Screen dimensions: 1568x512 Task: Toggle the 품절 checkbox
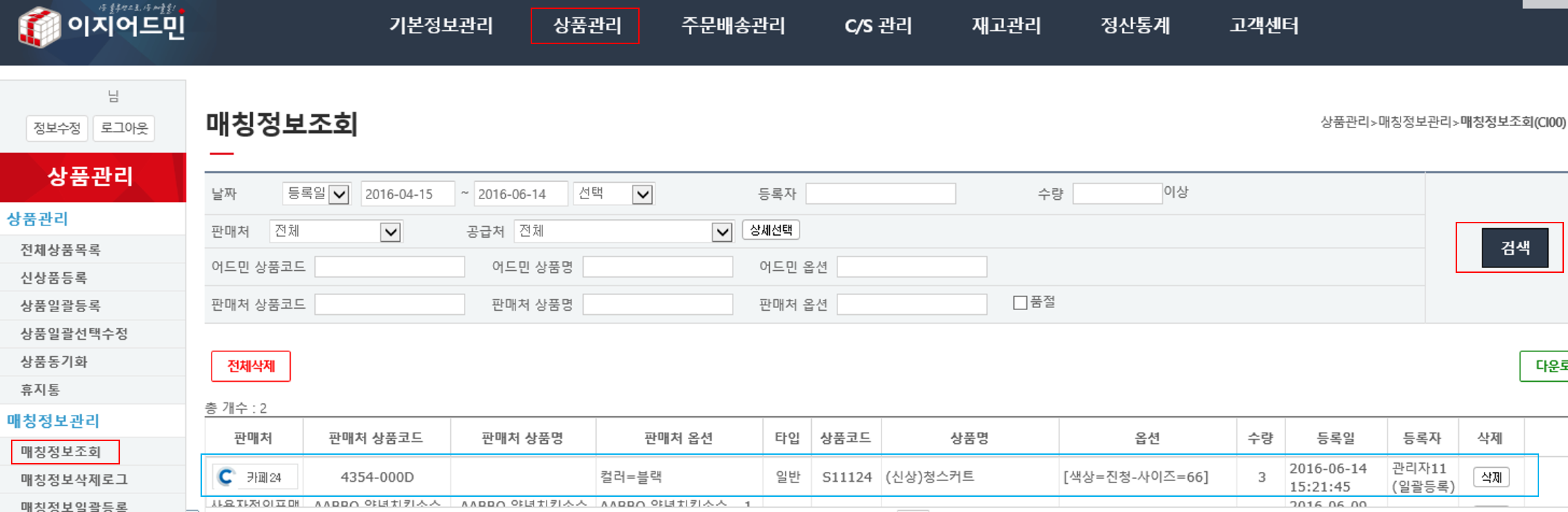pyautogui.click(x=1020, y=303)
